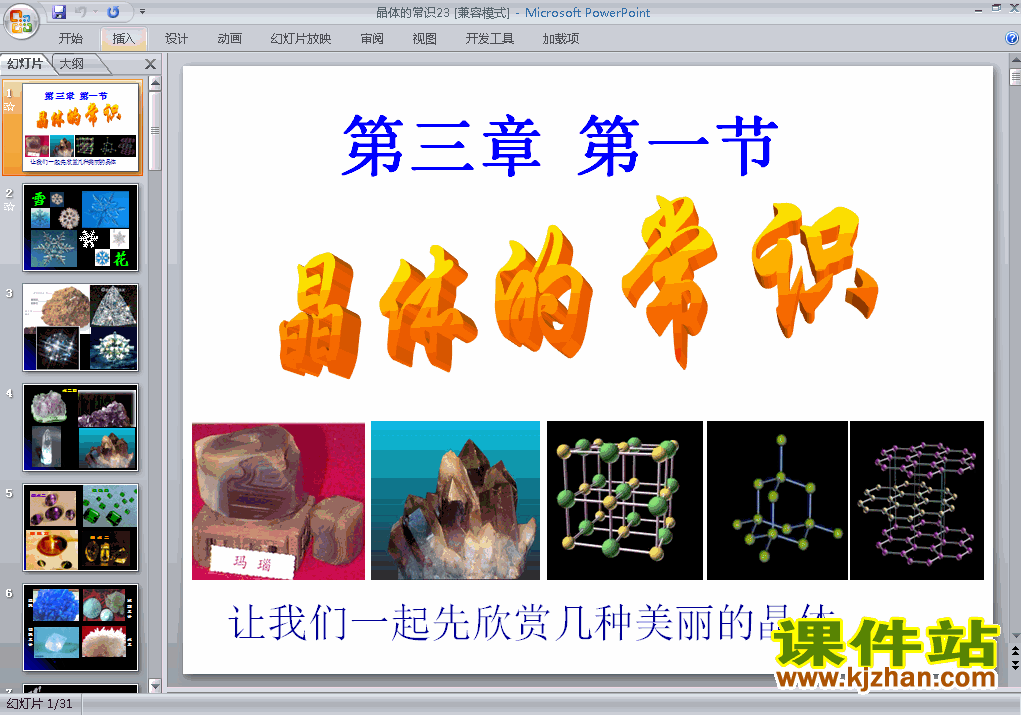This screenshot has height=715, width=1021.
Task: Play animation star icon under slide 1
Action: click(9, 107)
